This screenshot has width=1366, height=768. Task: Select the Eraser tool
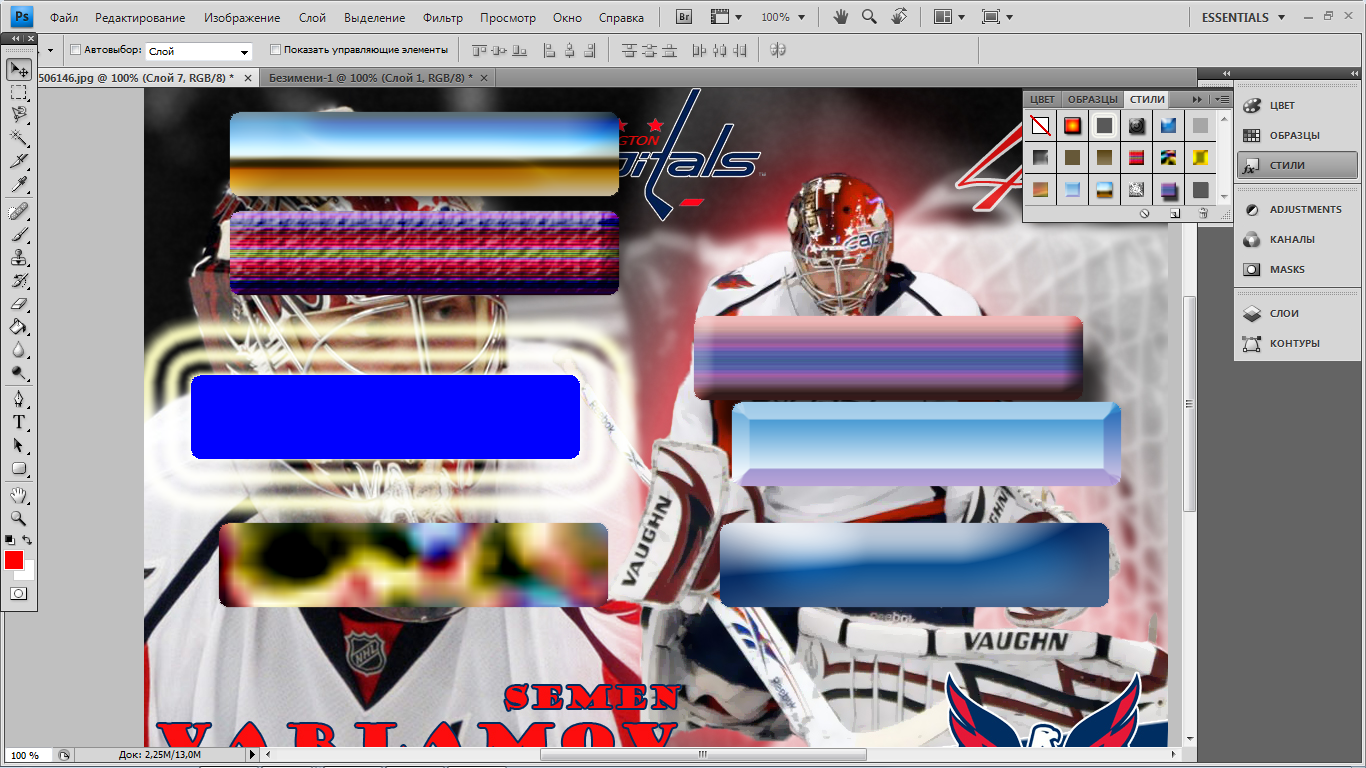19,303
